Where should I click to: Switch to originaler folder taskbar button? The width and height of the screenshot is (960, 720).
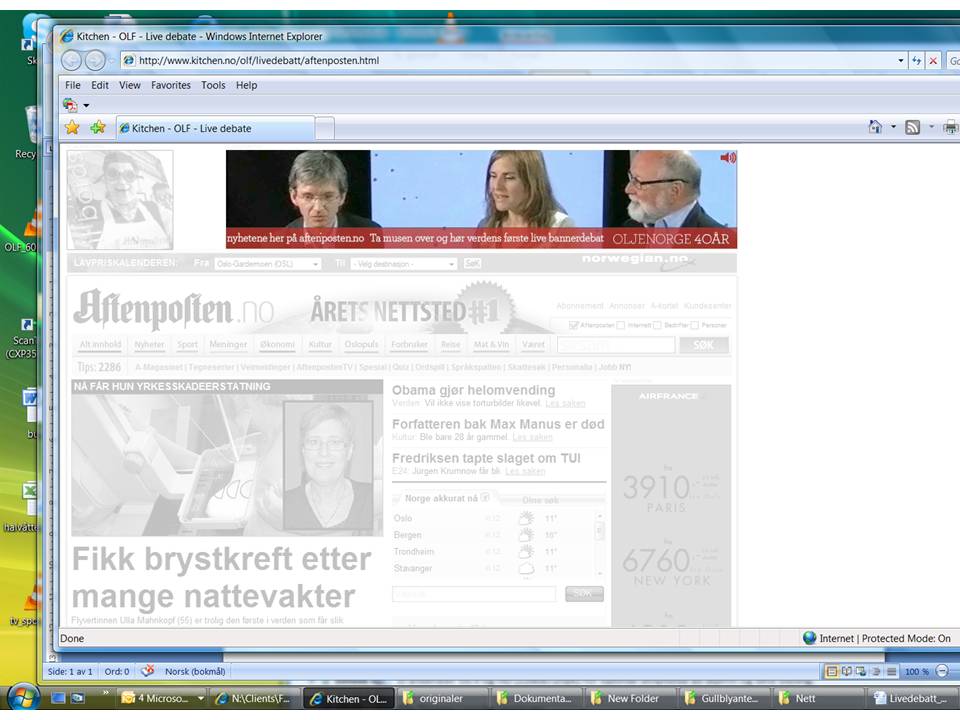pyautogui.click(x=442, y=698)
